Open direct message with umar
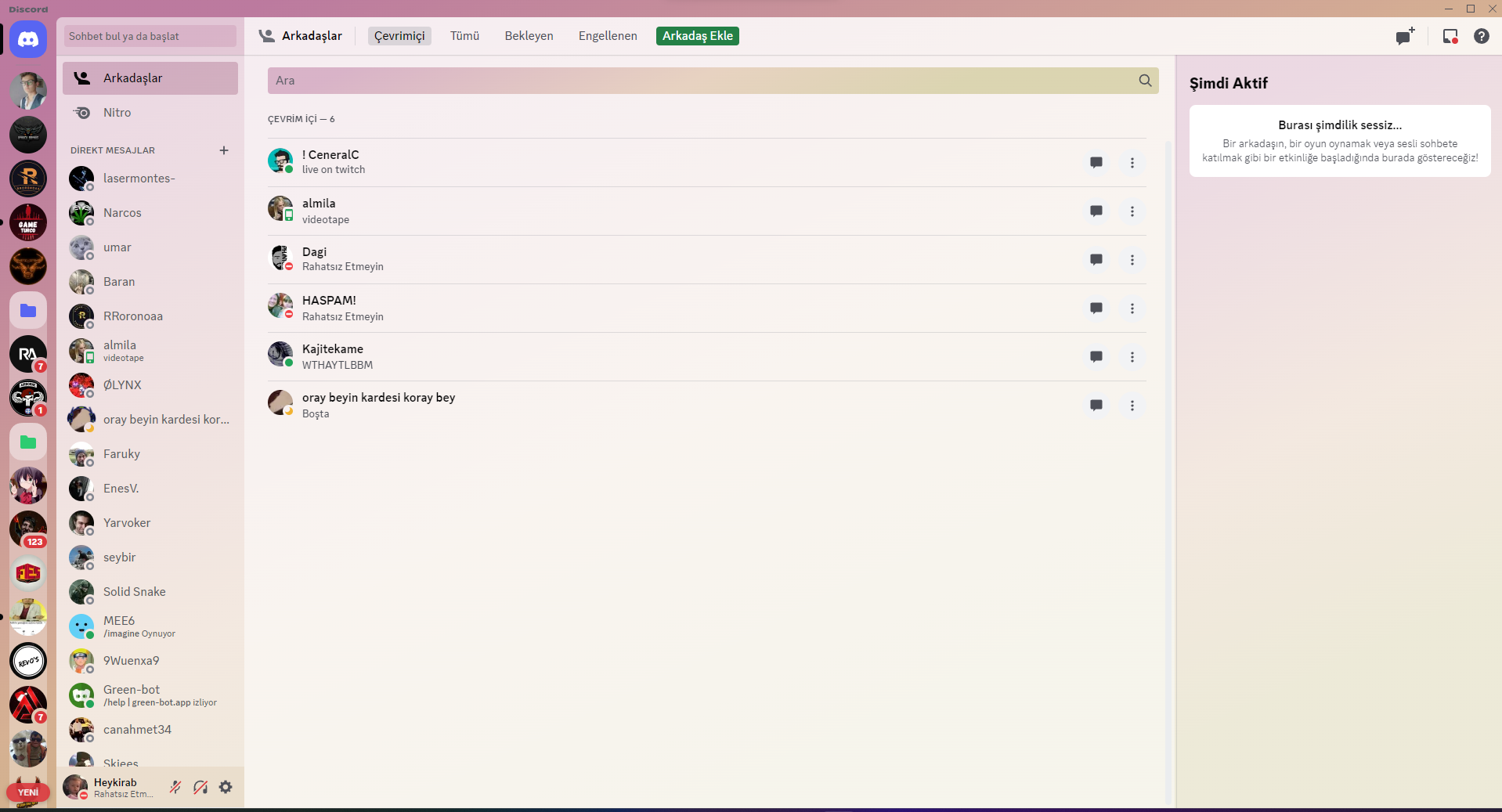This screenshot has height=812, width=1502. pos(150,247)
